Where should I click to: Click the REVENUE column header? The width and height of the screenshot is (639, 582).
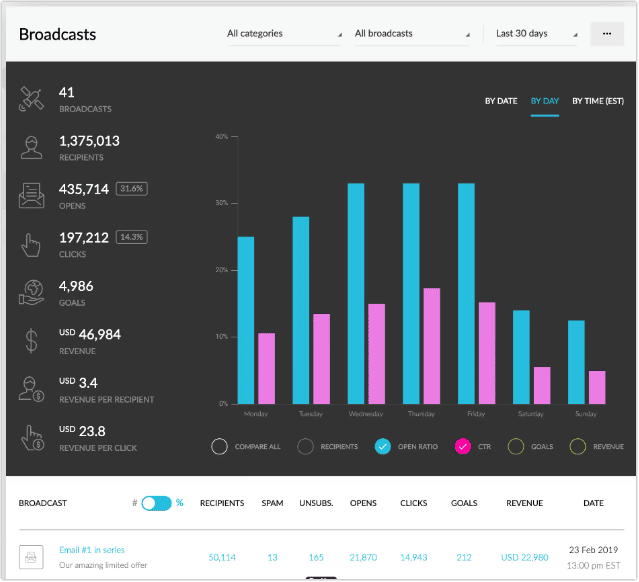click(524, 503)
